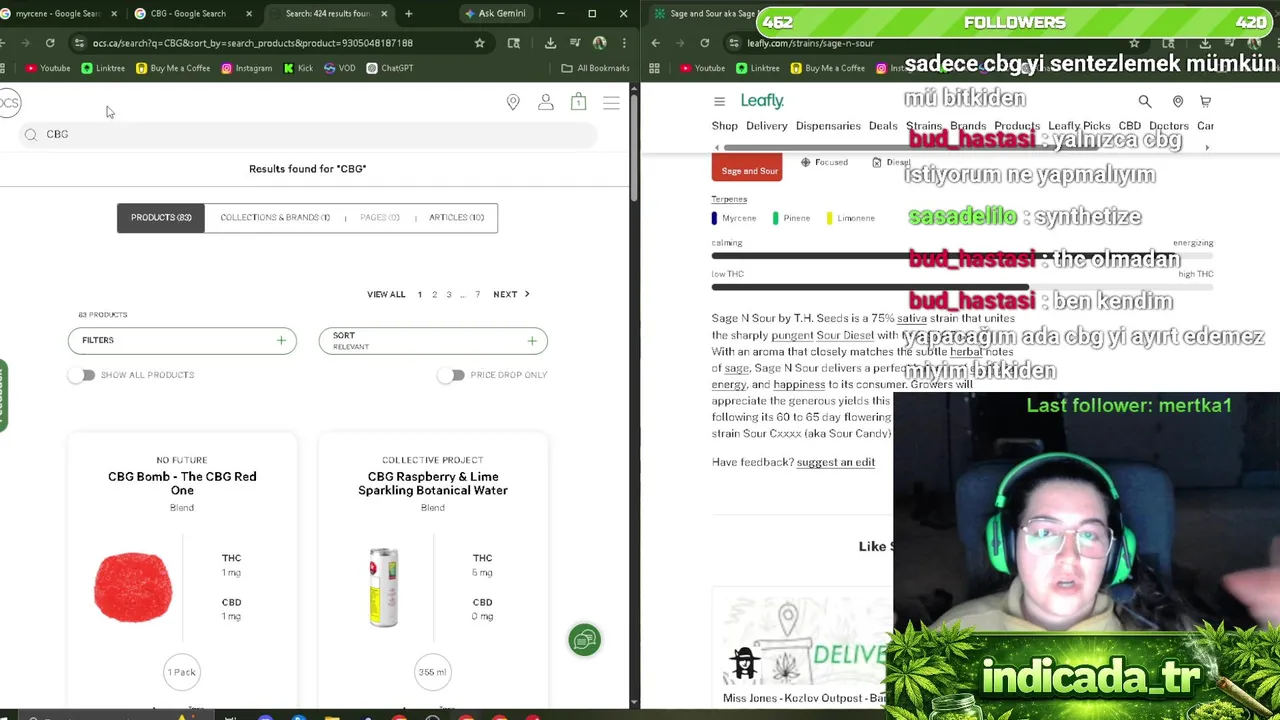
Task: Close the myrcene Google Search tab
Action: pyautogui.click(x=114, y=14)
